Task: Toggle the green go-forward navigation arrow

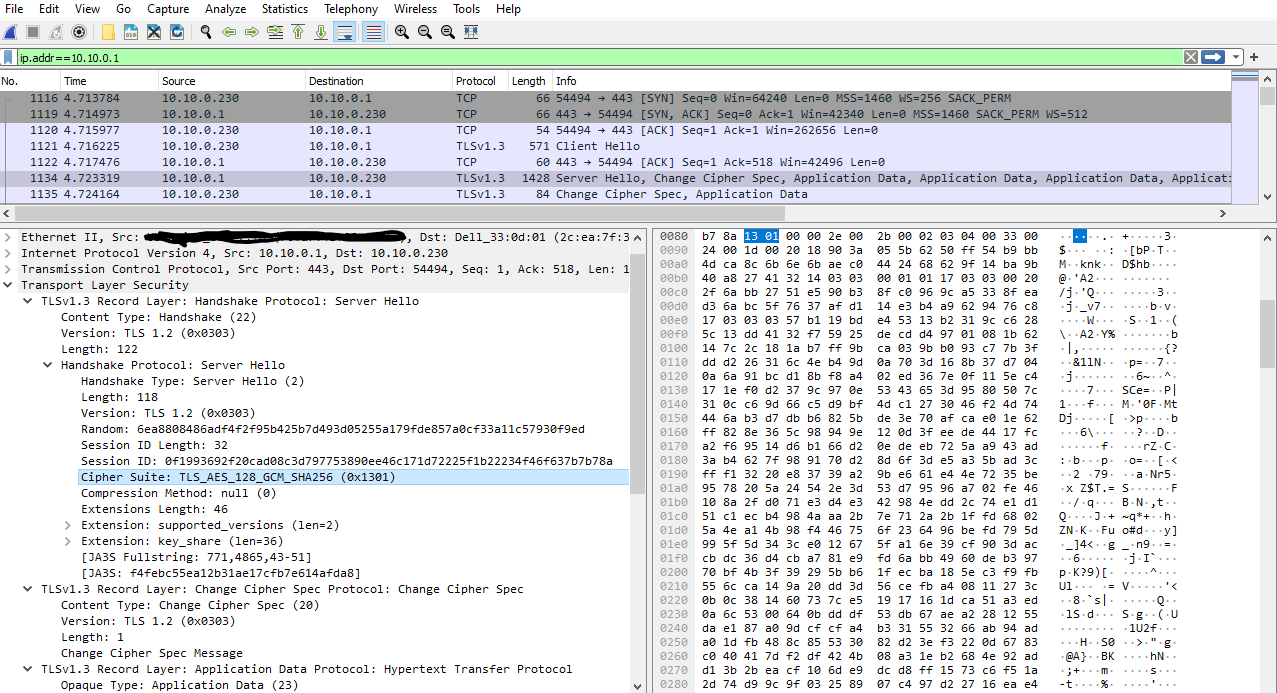Action: pos(250,32)
